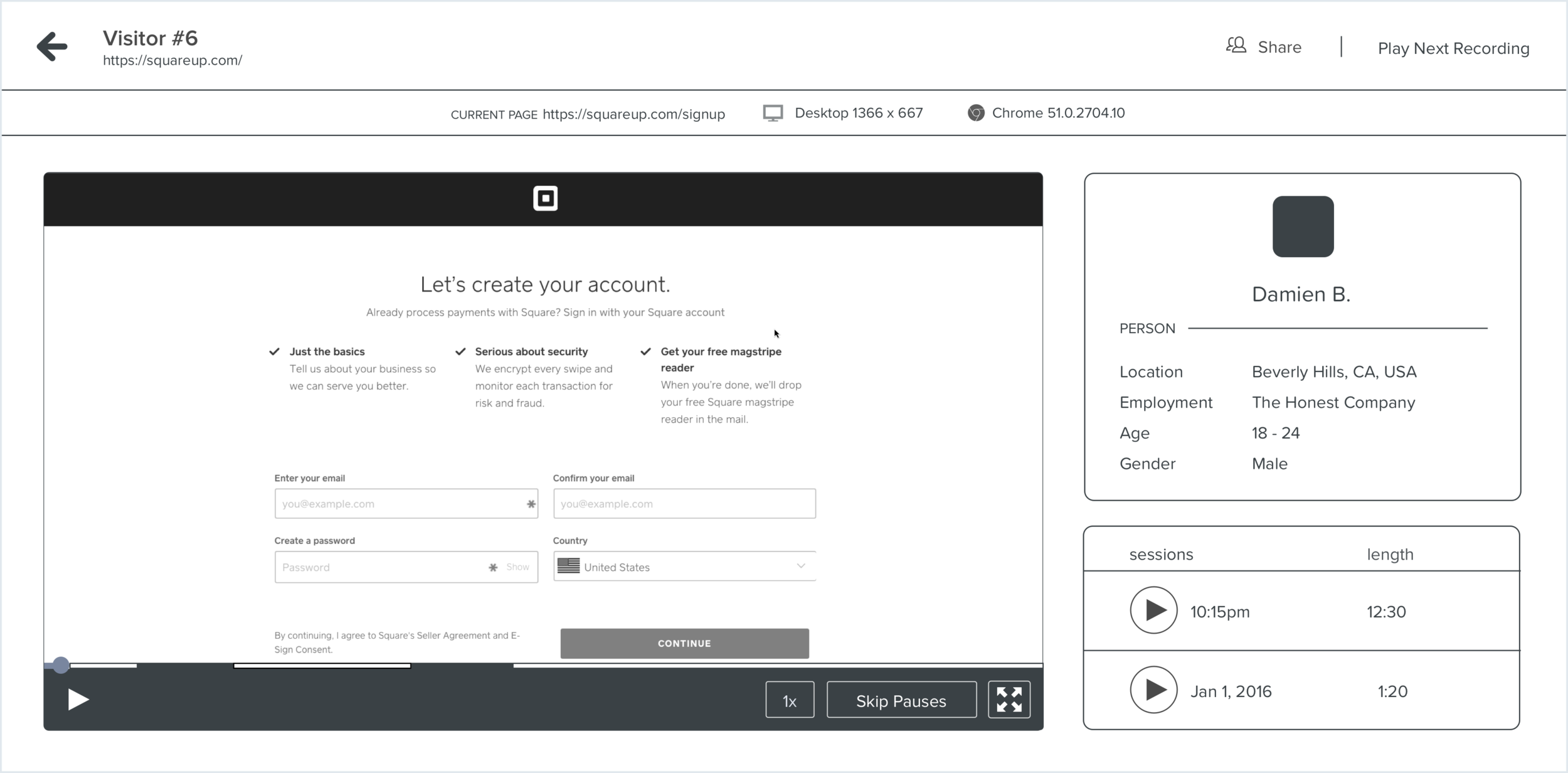Viewport: 1568px width, 773px height.
Task: Click the United States flag icon
Action: pos(568,566)
